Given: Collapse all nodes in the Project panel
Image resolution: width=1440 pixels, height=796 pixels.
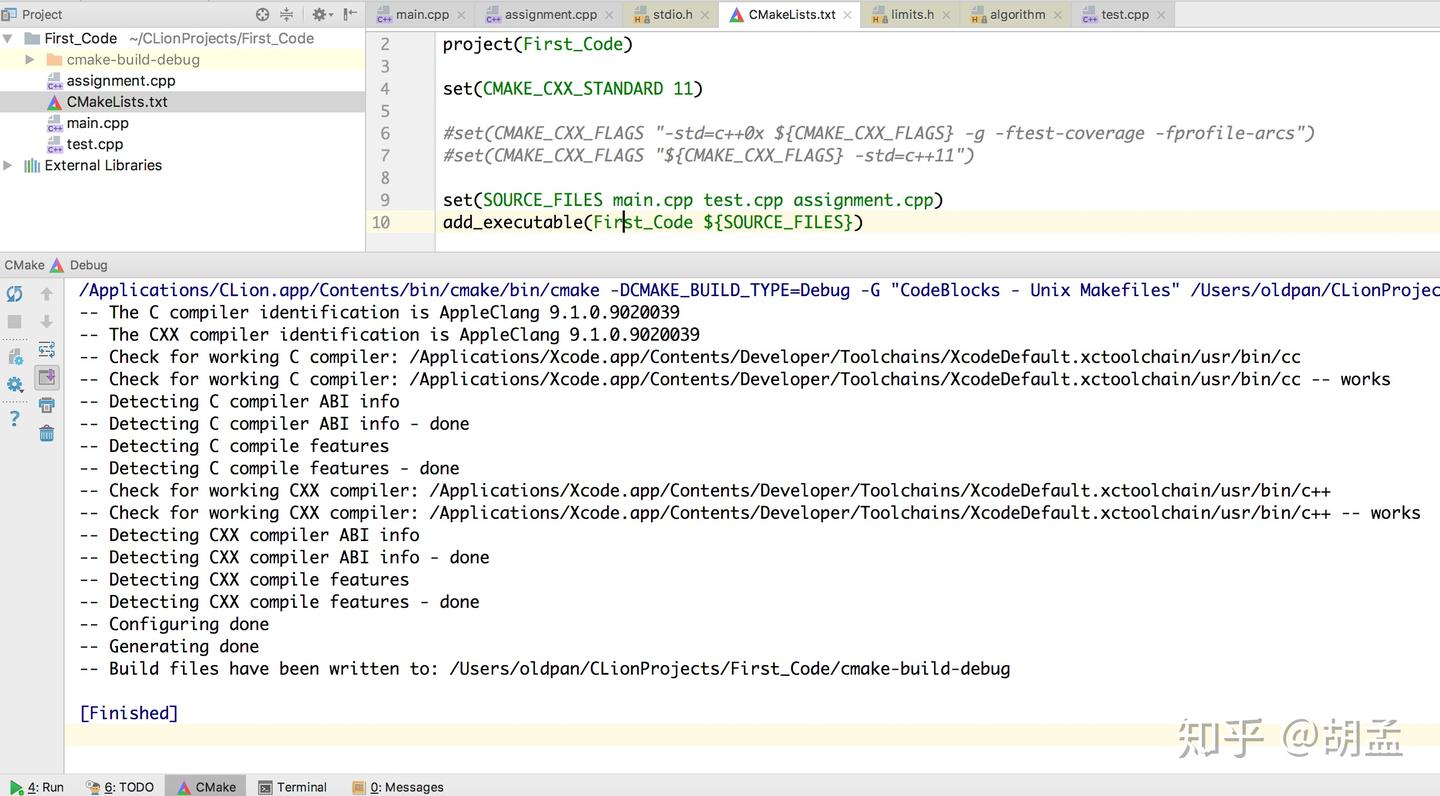Looking at the screenshot, I should click(x=286, y=14).
